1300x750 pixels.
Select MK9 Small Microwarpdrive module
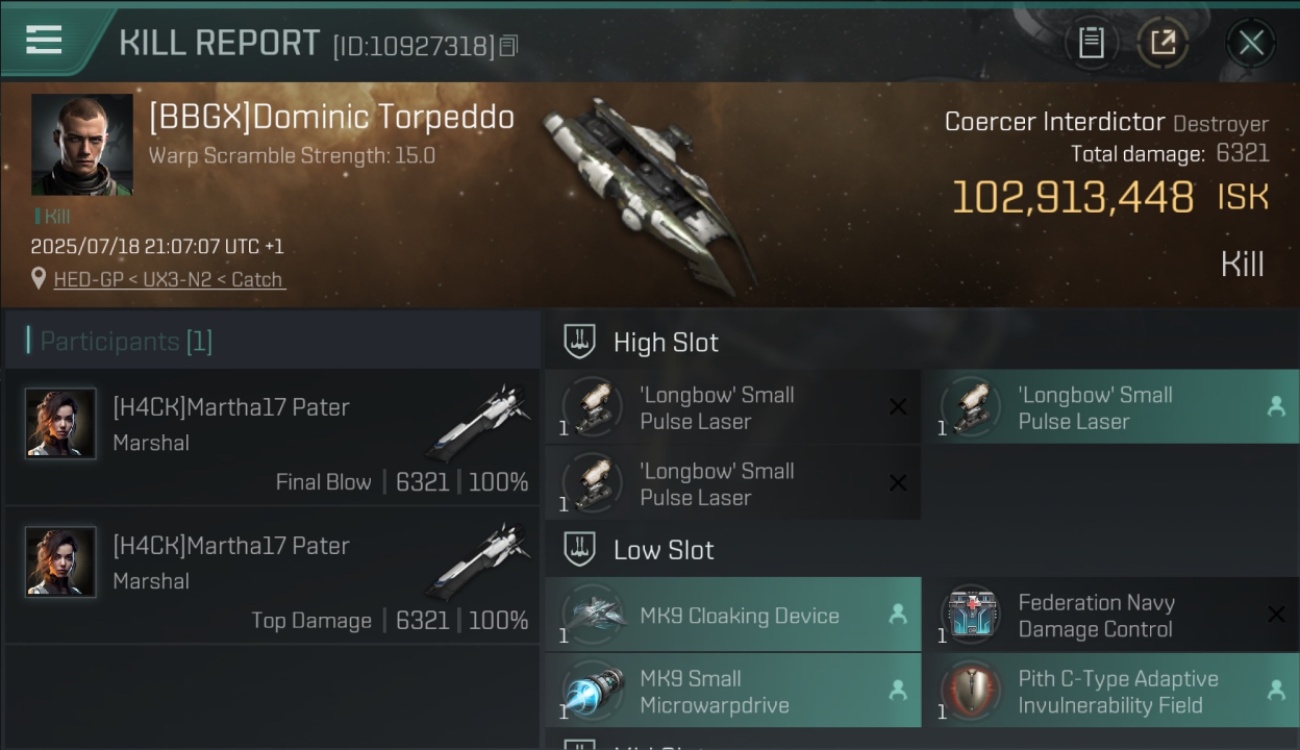click(x=733, y=691)
